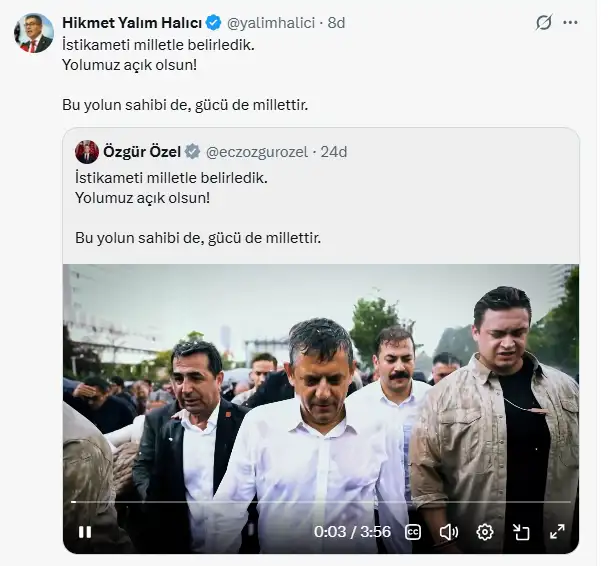Click the 8d post timestamp

pyautogui.click(x=336, y=23)
